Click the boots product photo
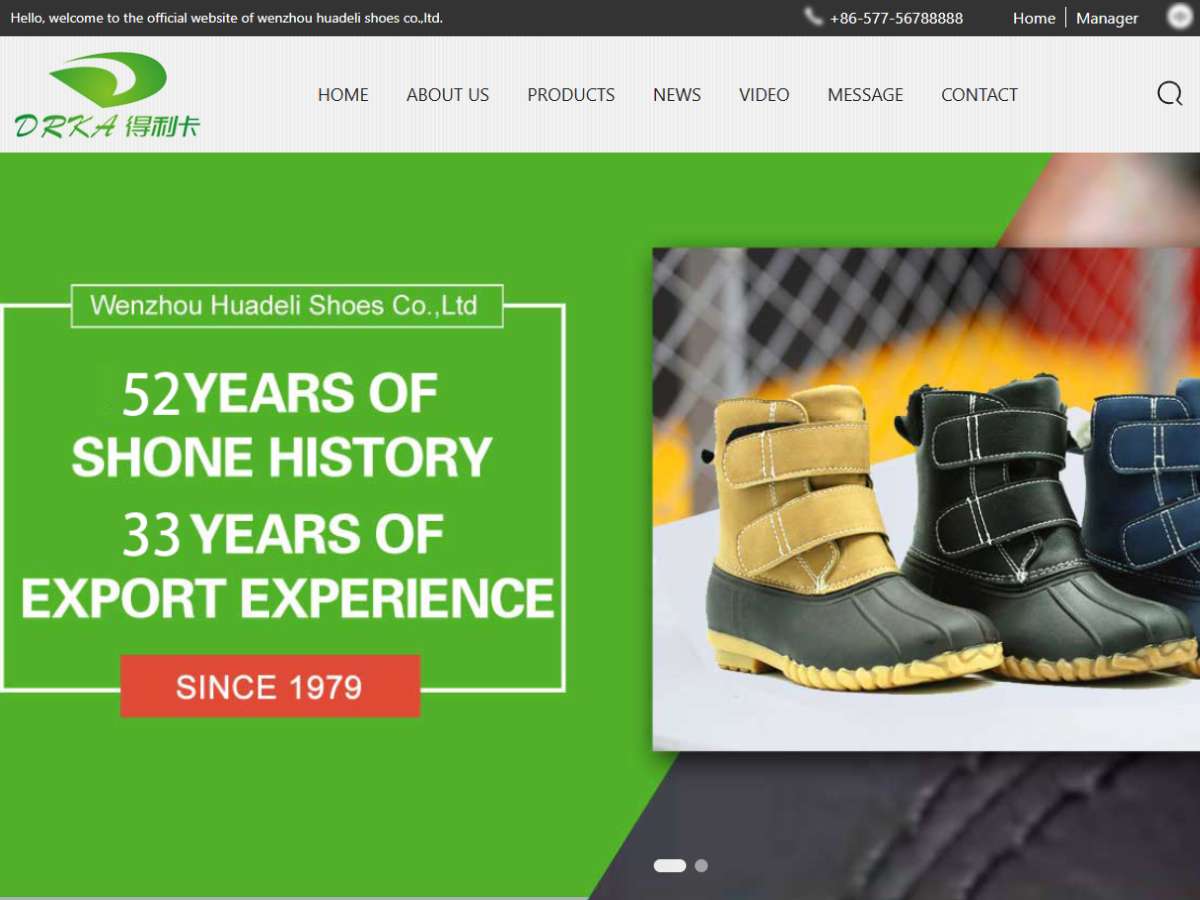 pyautogui.click(x=926, y=499)
